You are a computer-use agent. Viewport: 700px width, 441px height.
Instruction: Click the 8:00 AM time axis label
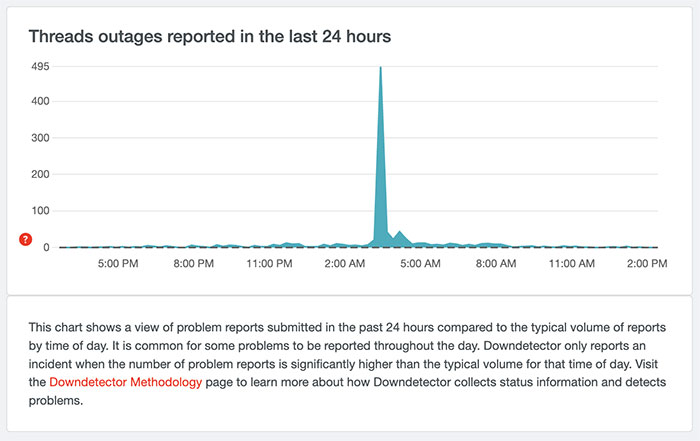(496, 265)
